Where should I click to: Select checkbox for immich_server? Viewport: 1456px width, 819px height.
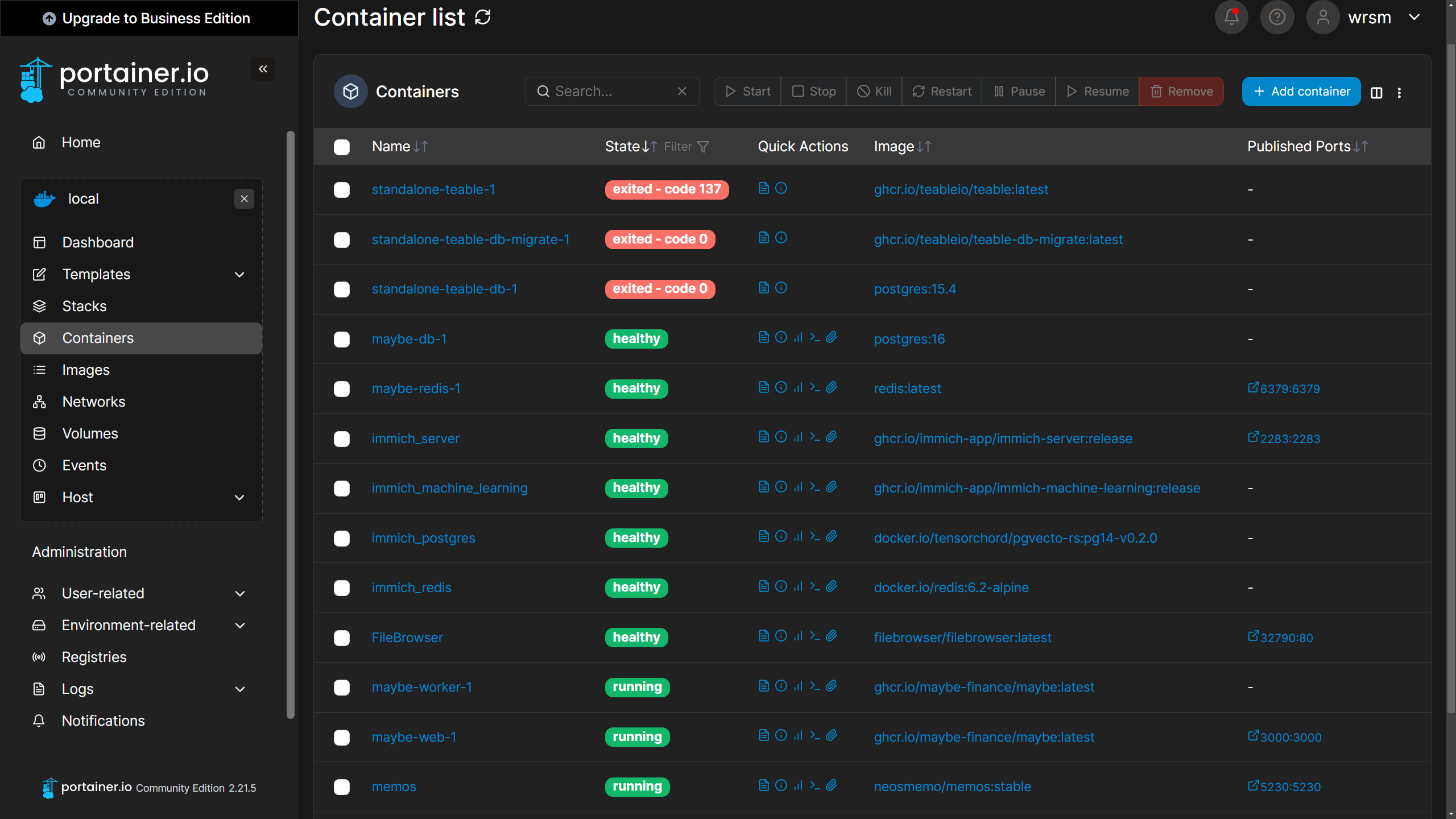(x=342, y=439)
